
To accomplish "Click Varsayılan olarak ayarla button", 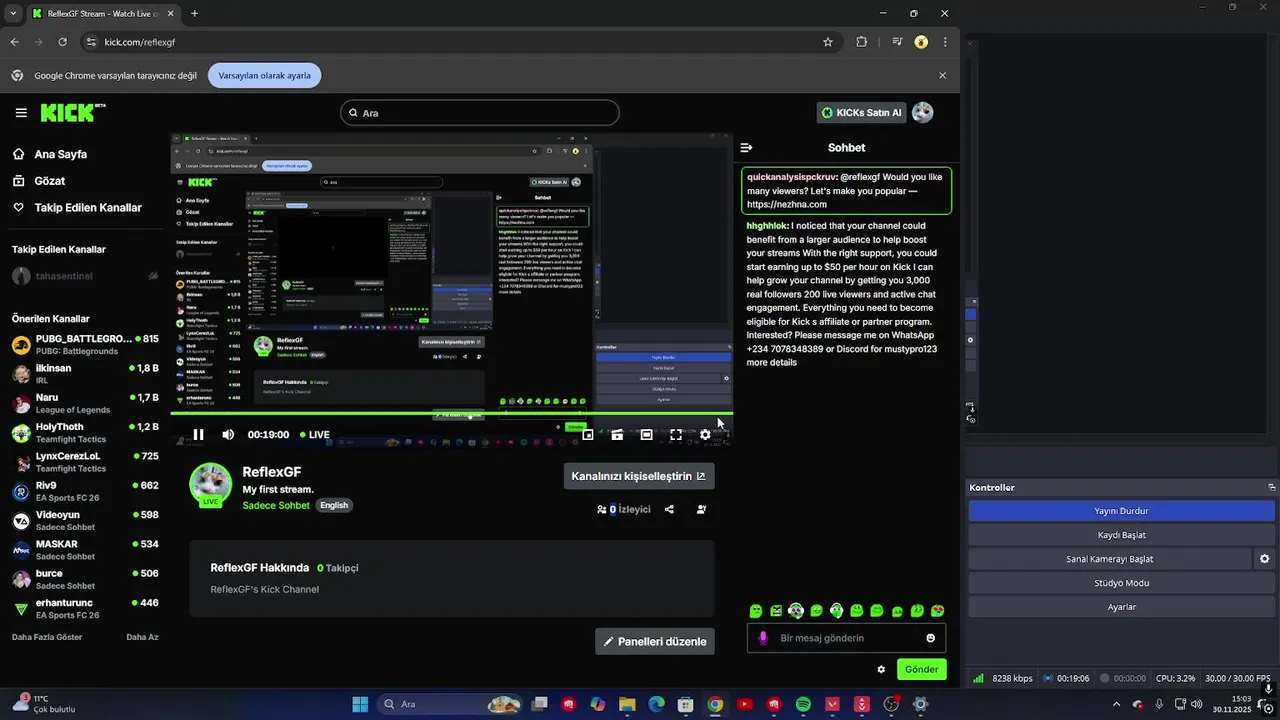I will coord(265,75).
